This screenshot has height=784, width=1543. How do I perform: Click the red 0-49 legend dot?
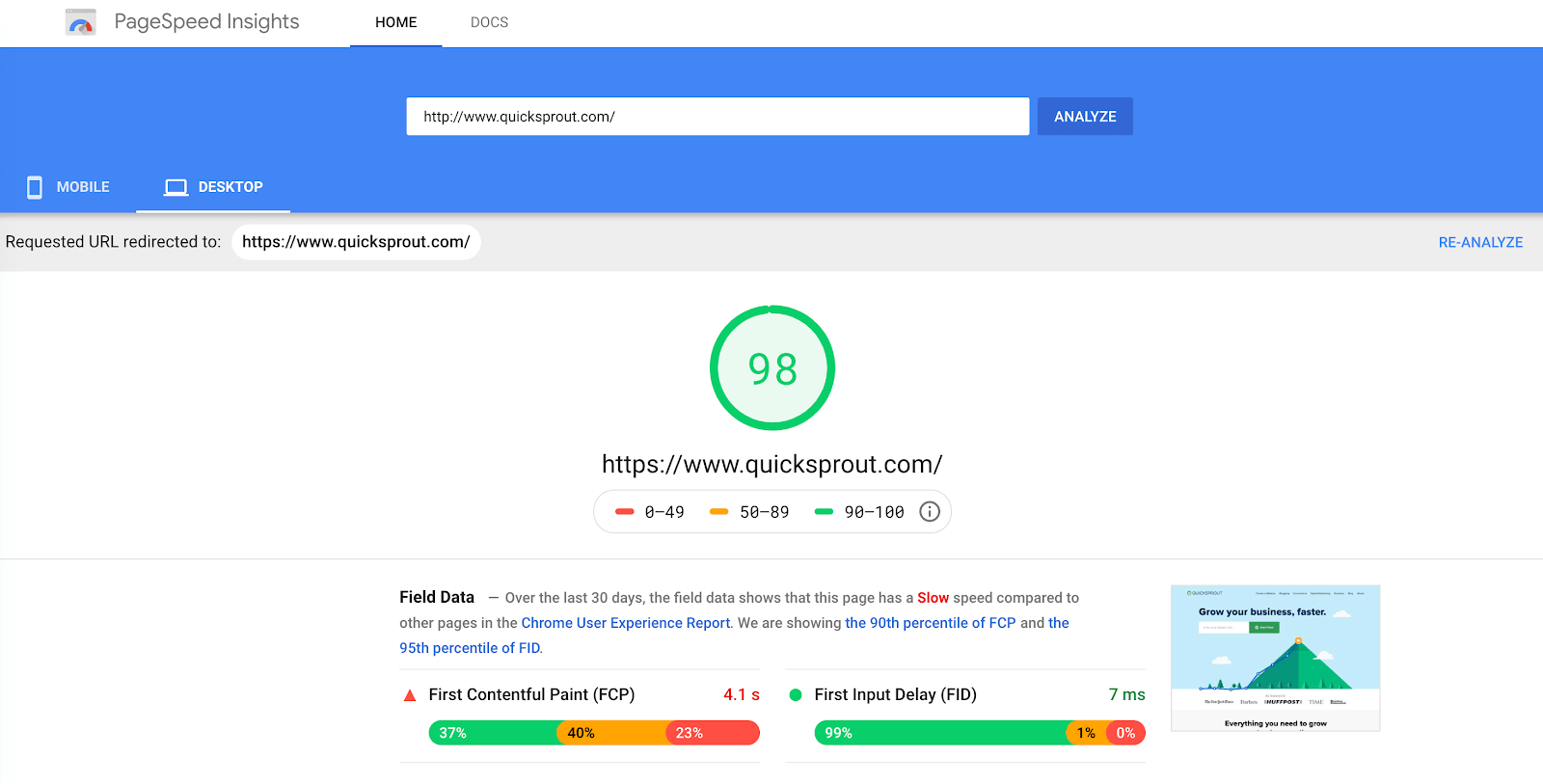(x=624, y=511)
